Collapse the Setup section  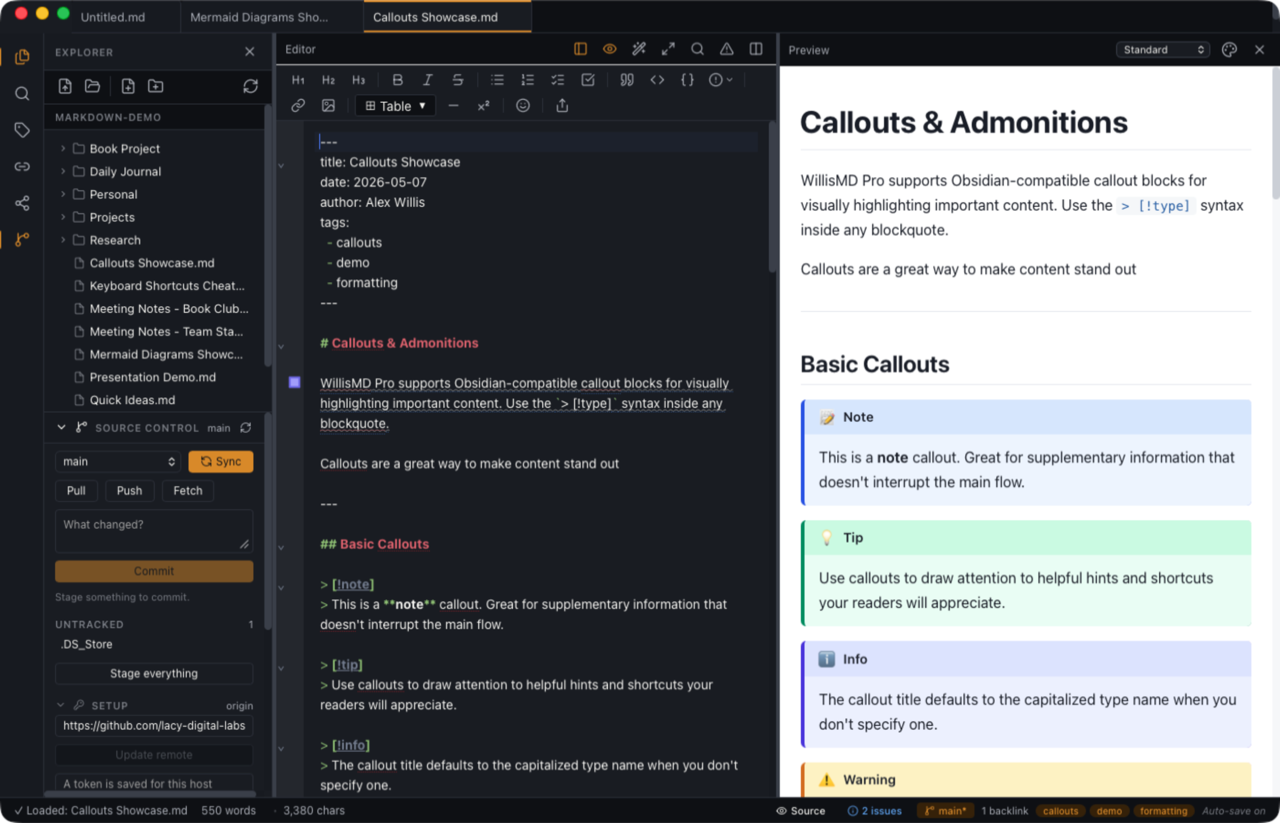(61, 705)
